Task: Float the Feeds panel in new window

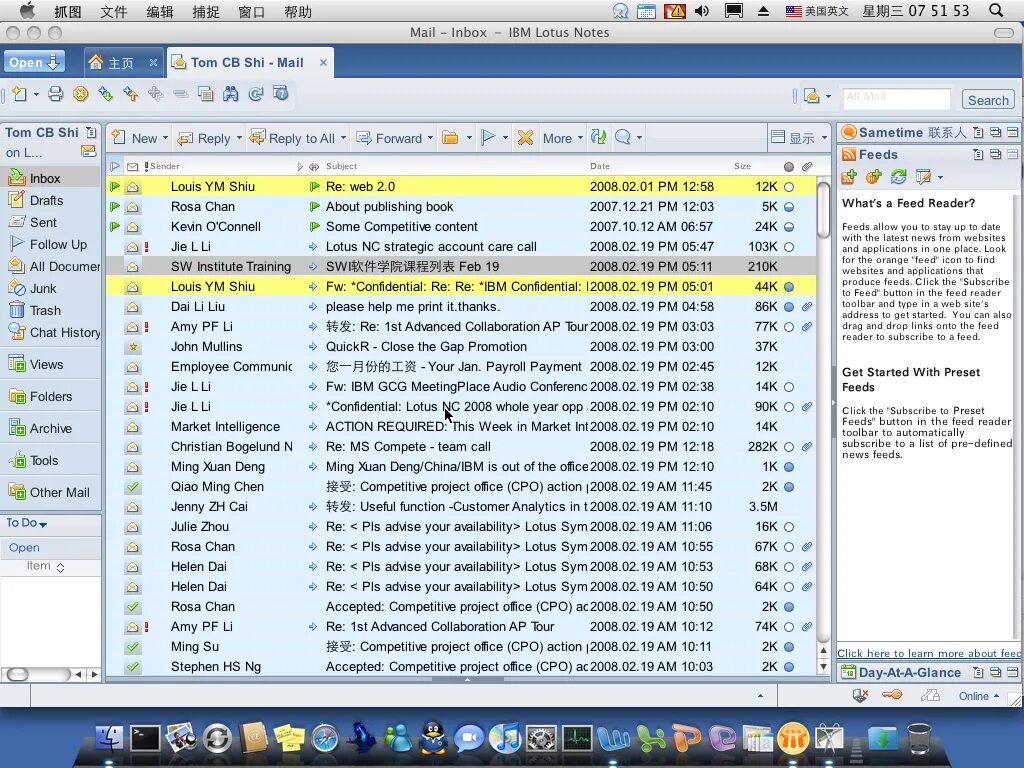Action: 995,155
